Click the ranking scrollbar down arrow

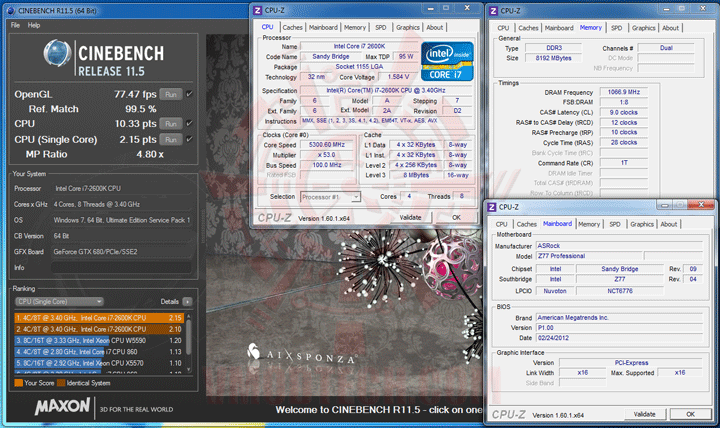[188, 370]
